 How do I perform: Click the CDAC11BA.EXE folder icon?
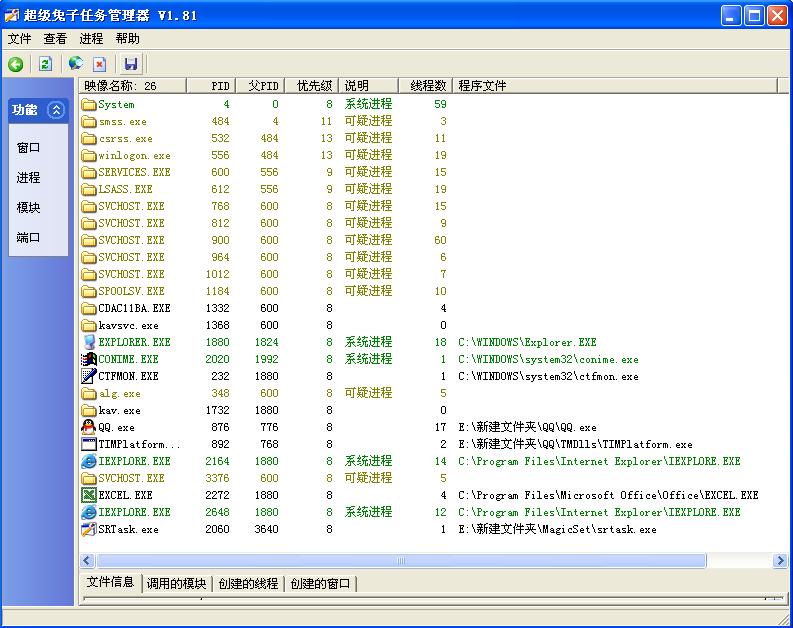(89, 308)
